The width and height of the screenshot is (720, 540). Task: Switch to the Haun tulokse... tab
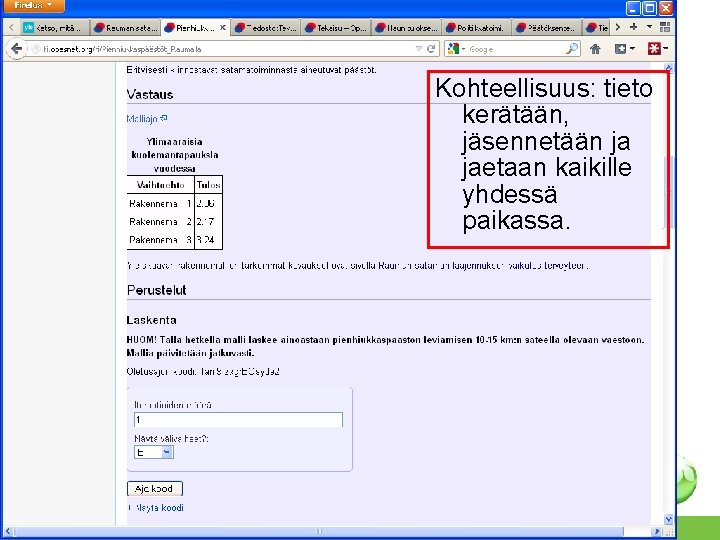(x=406, y=28)
